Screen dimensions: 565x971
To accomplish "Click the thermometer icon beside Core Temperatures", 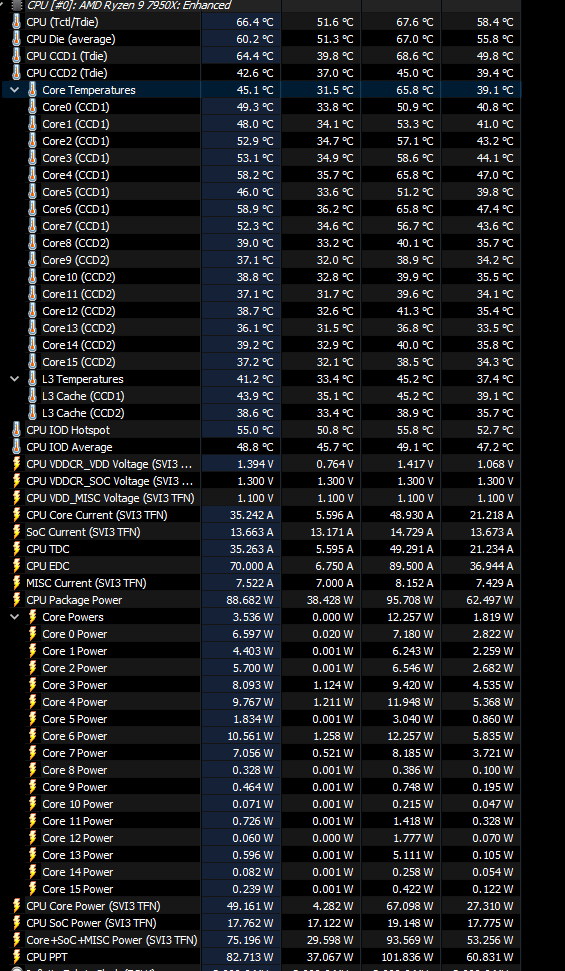I will [x=32, y=90].
